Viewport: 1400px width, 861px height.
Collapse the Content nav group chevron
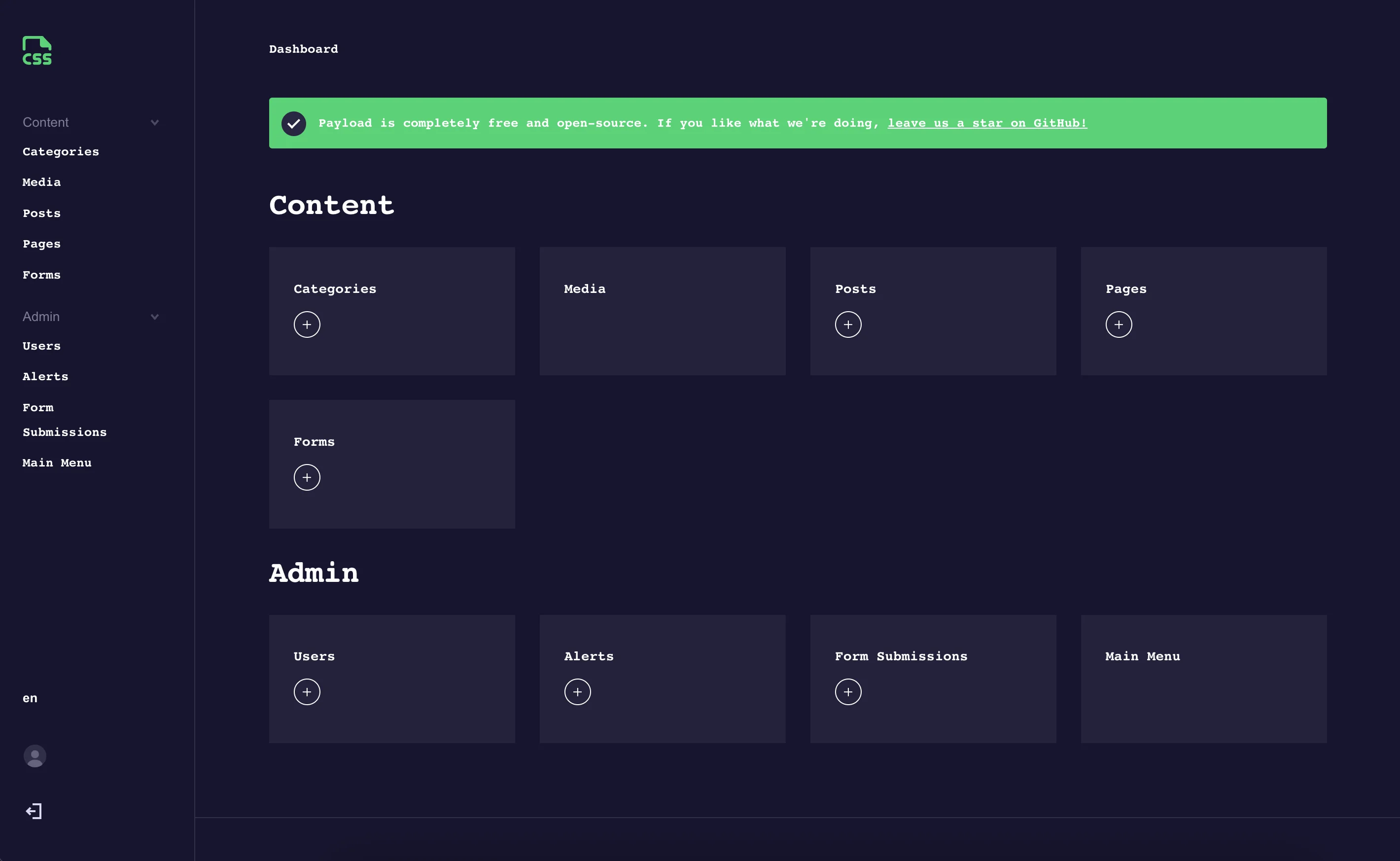154,122
